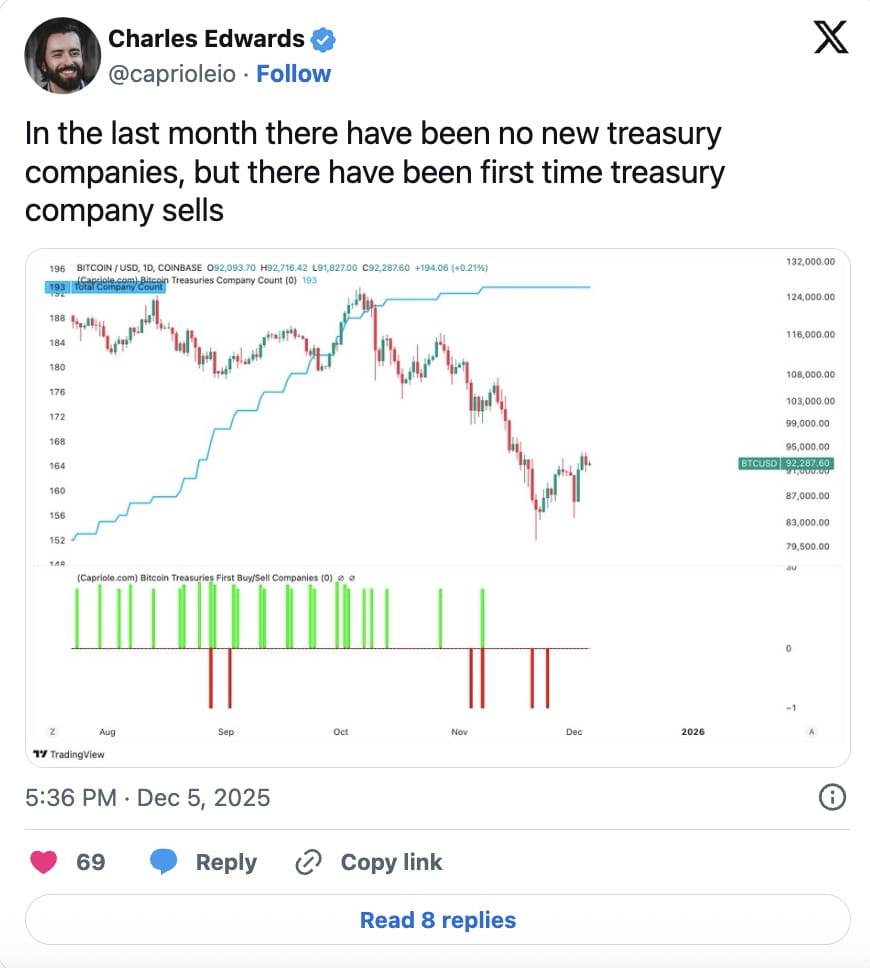Follow the @caprioleio account
Image resolution: width=870 pixels, height=968 pixels.
(294, 74)
